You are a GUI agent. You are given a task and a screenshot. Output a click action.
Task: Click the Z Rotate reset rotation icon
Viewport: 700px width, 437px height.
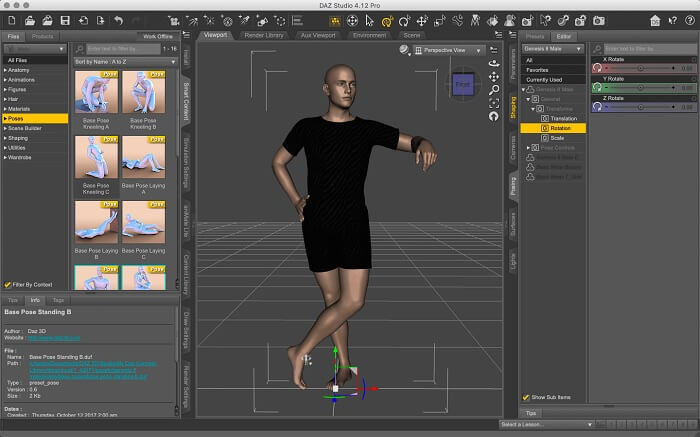(597, 107)
